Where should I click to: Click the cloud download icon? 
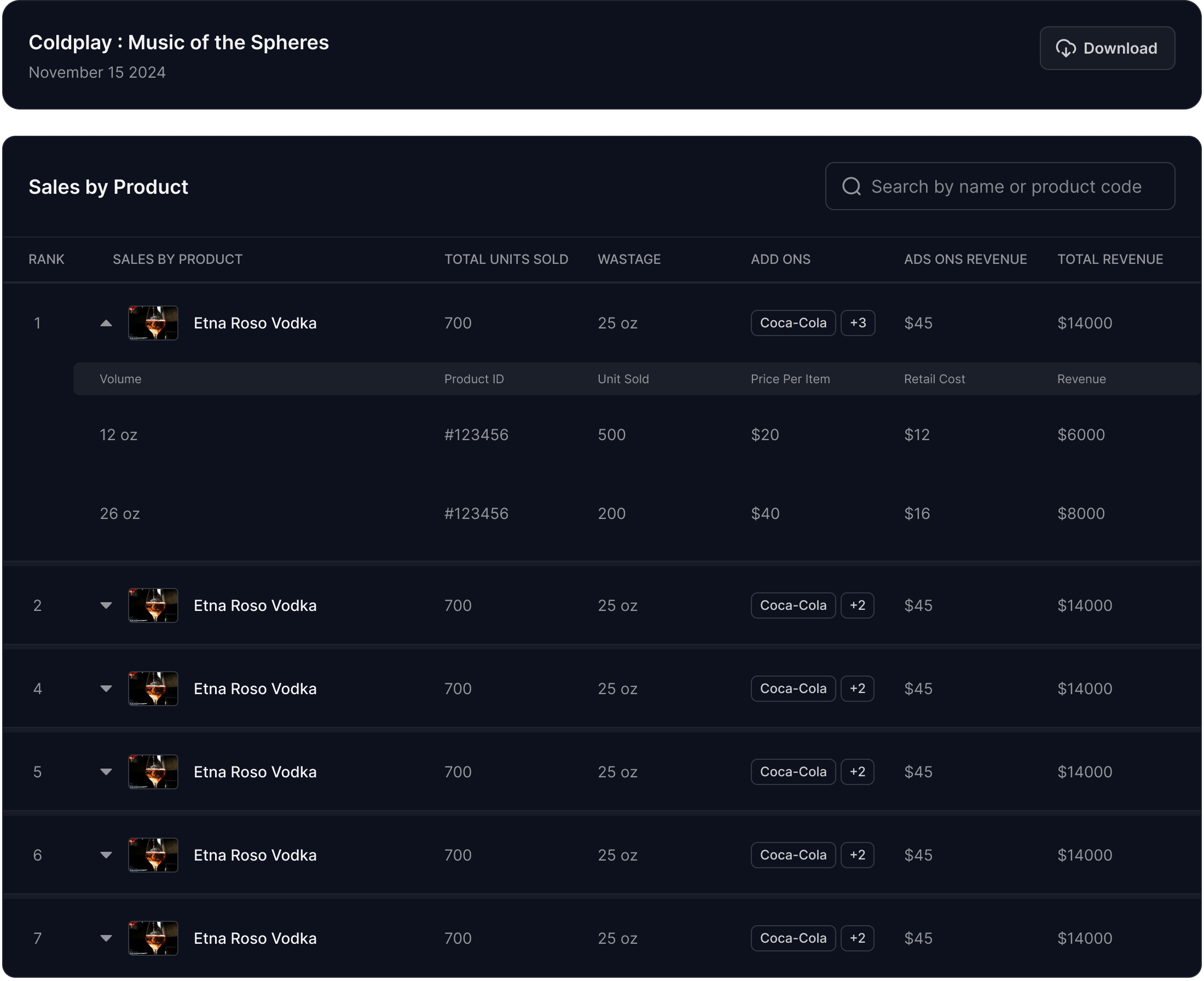[1065, 49]
